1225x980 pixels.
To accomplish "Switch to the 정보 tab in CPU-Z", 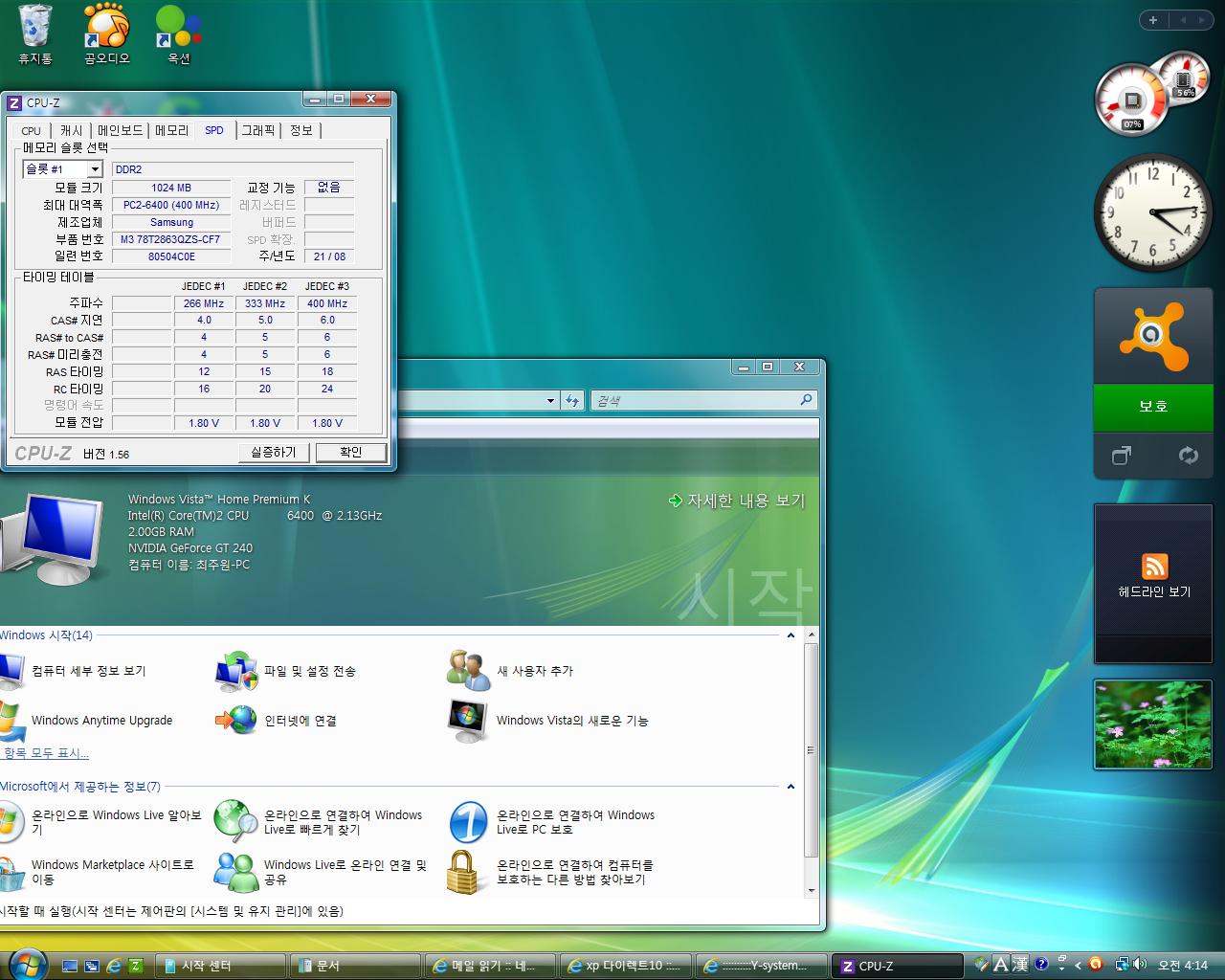I will pos(301,130).
